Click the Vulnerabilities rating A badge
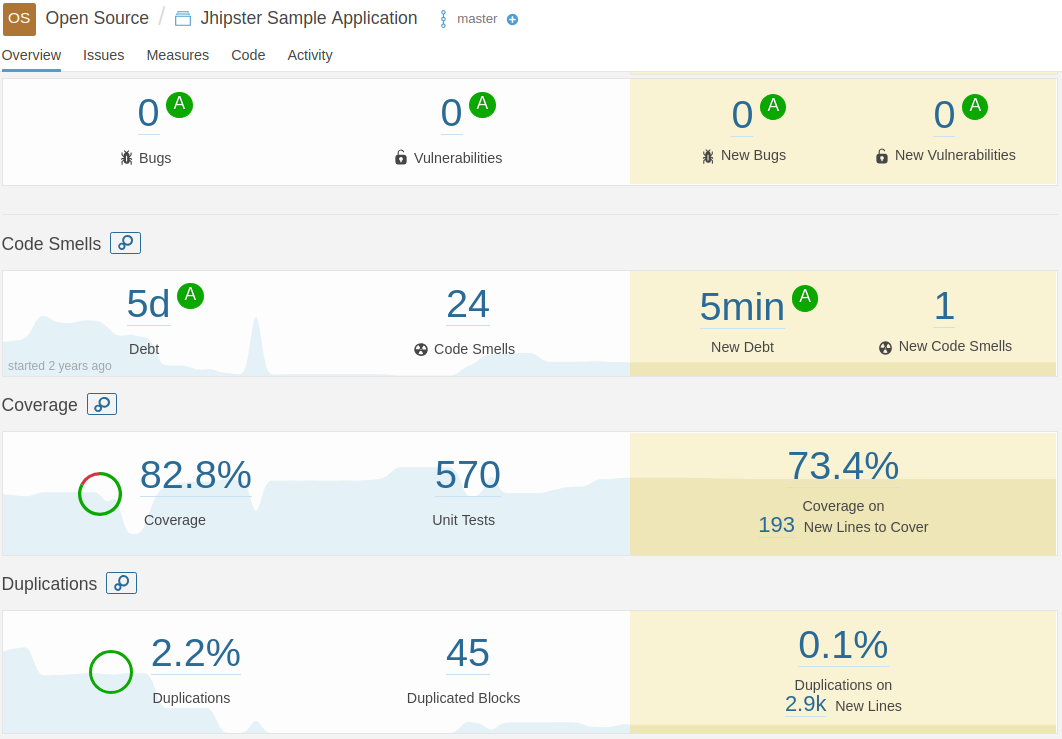 pos(482,104)
